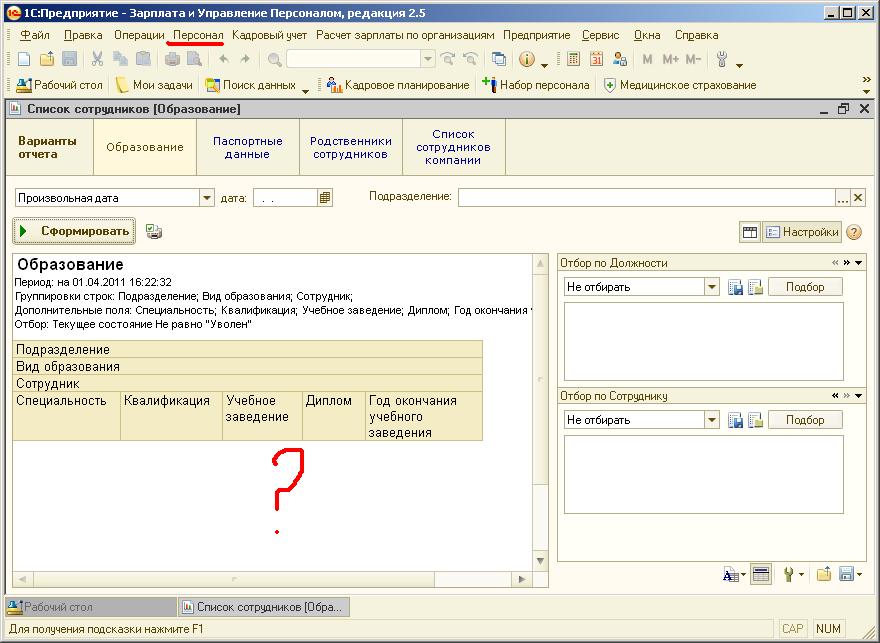The height and width of the screenshot is (643, 880).
Task: Click the orange question mark help icon
Action: [x=854, y=232]
